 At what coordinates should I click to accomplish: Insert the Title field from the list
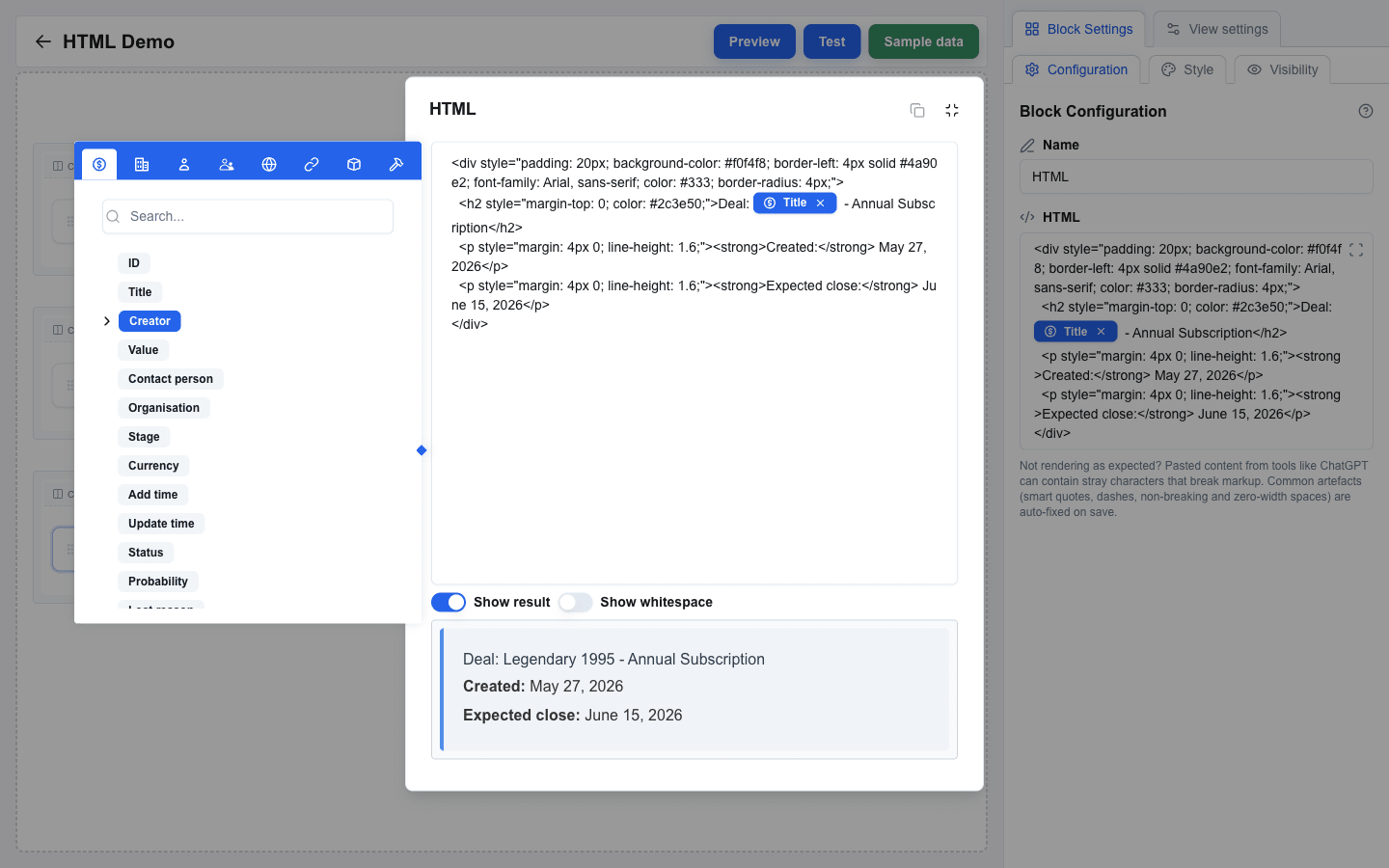[140, 292]
